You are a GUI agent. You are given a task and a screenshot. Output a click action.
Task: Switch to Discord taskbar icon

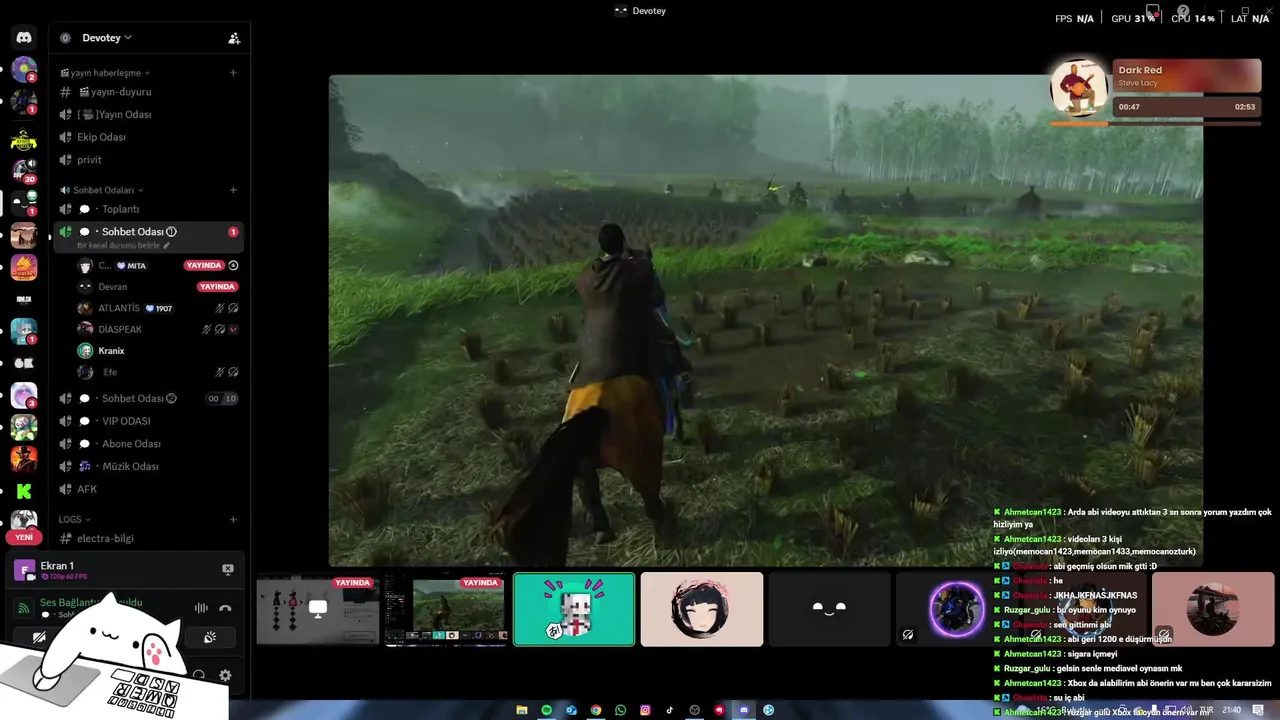click(744, 710)
